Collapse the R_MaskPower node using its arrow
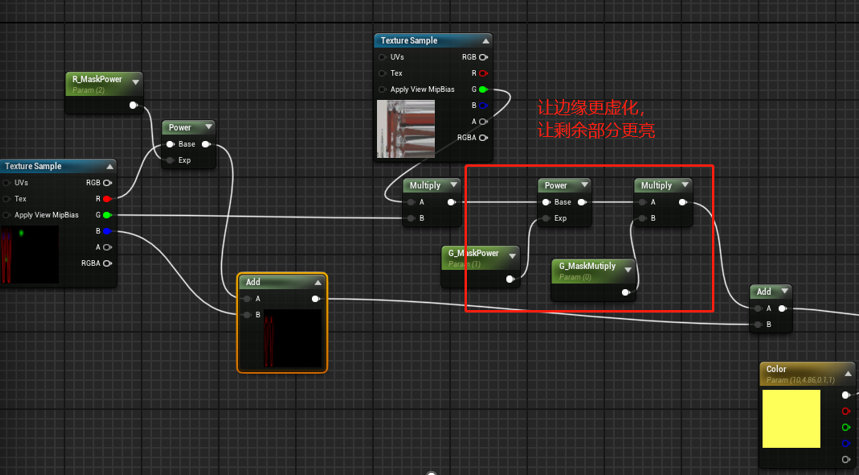Screen dimensions: 859x475 (x=136, y=81)
